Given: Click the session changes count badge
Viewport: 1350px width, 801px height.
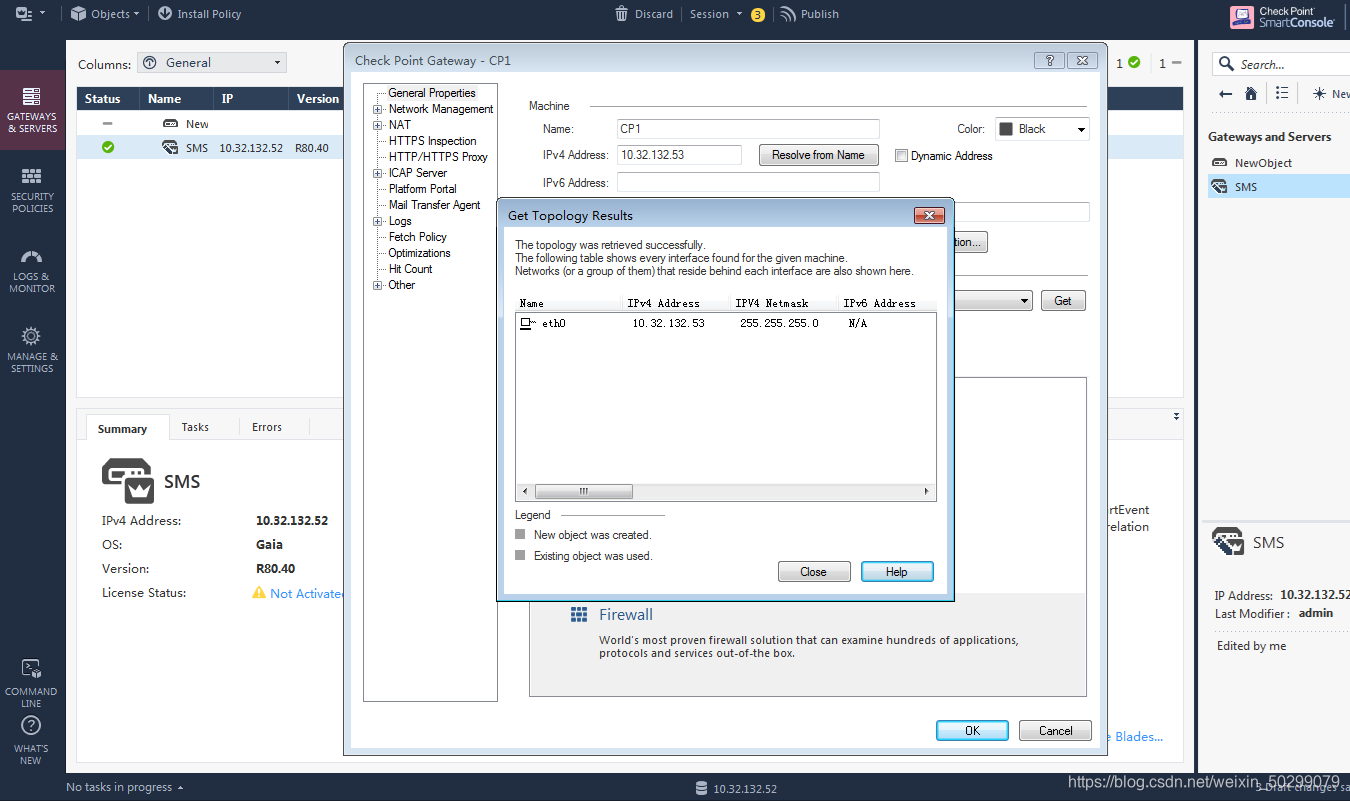Looking at the screenshot, I should tap(758, 15).
